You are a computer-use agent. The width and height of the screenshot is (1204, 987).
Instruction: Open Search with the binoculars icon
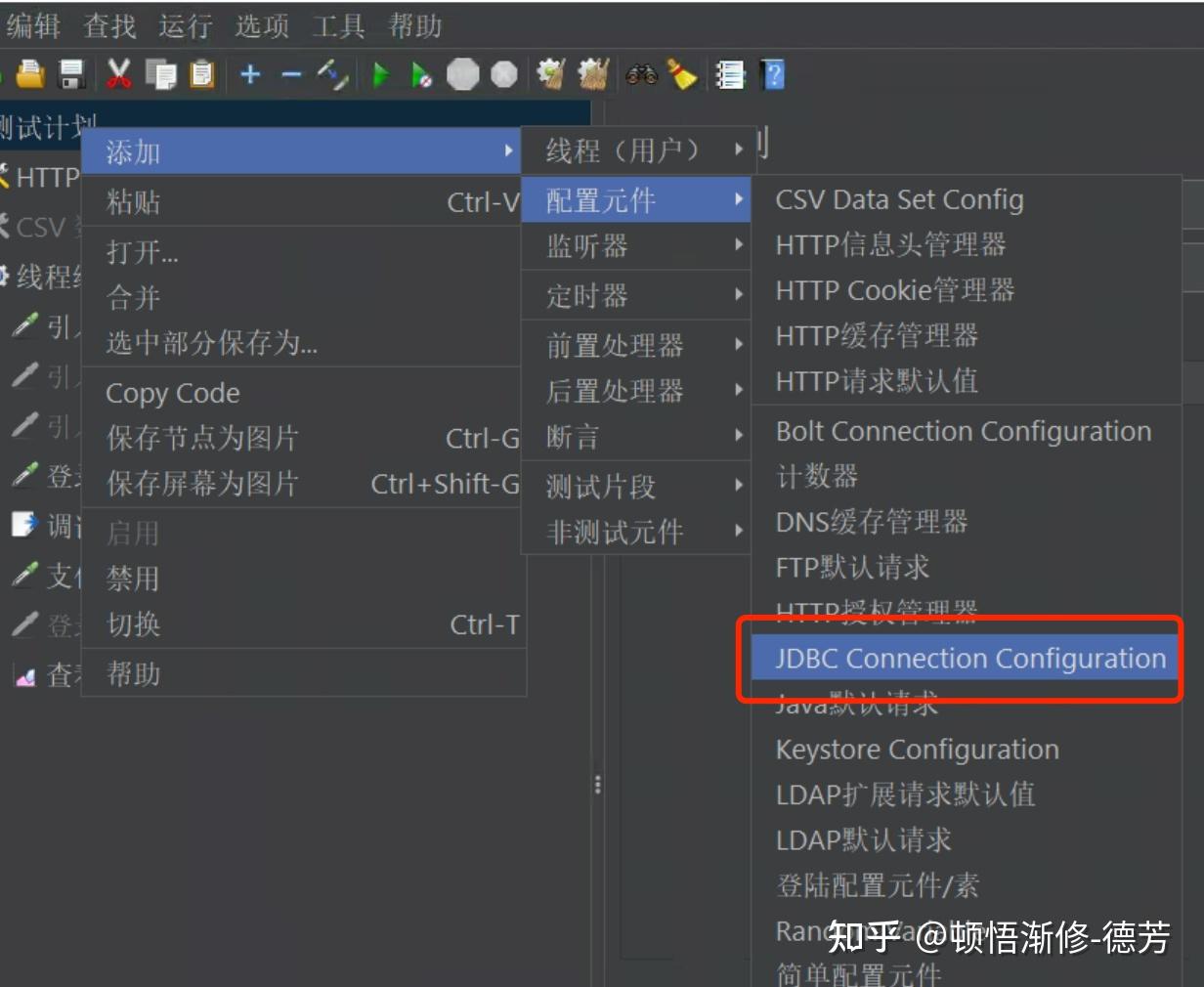[641, 74]
